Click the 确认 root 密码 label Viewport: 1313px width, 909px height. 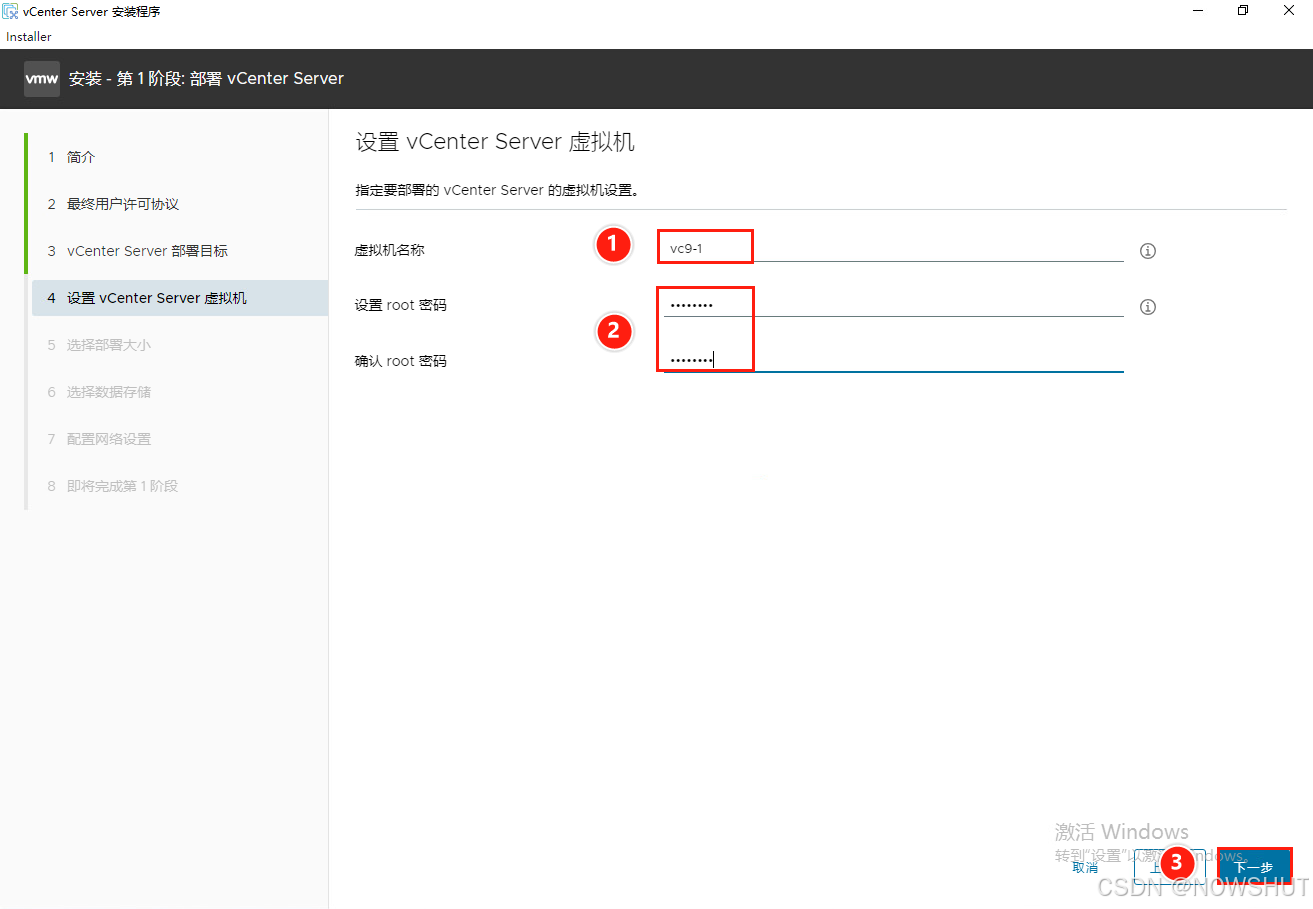[x=401, y=361]
